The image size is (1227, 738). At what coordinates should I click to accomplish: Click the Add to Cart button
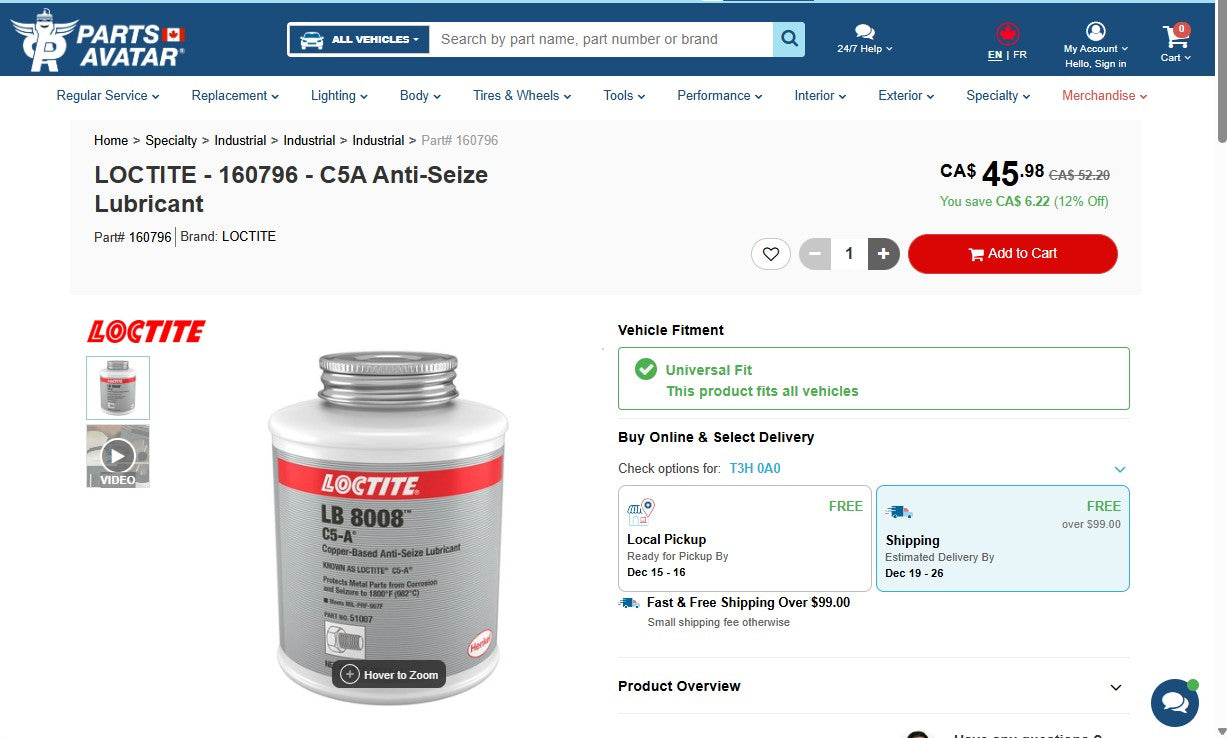click(1012, 253)
